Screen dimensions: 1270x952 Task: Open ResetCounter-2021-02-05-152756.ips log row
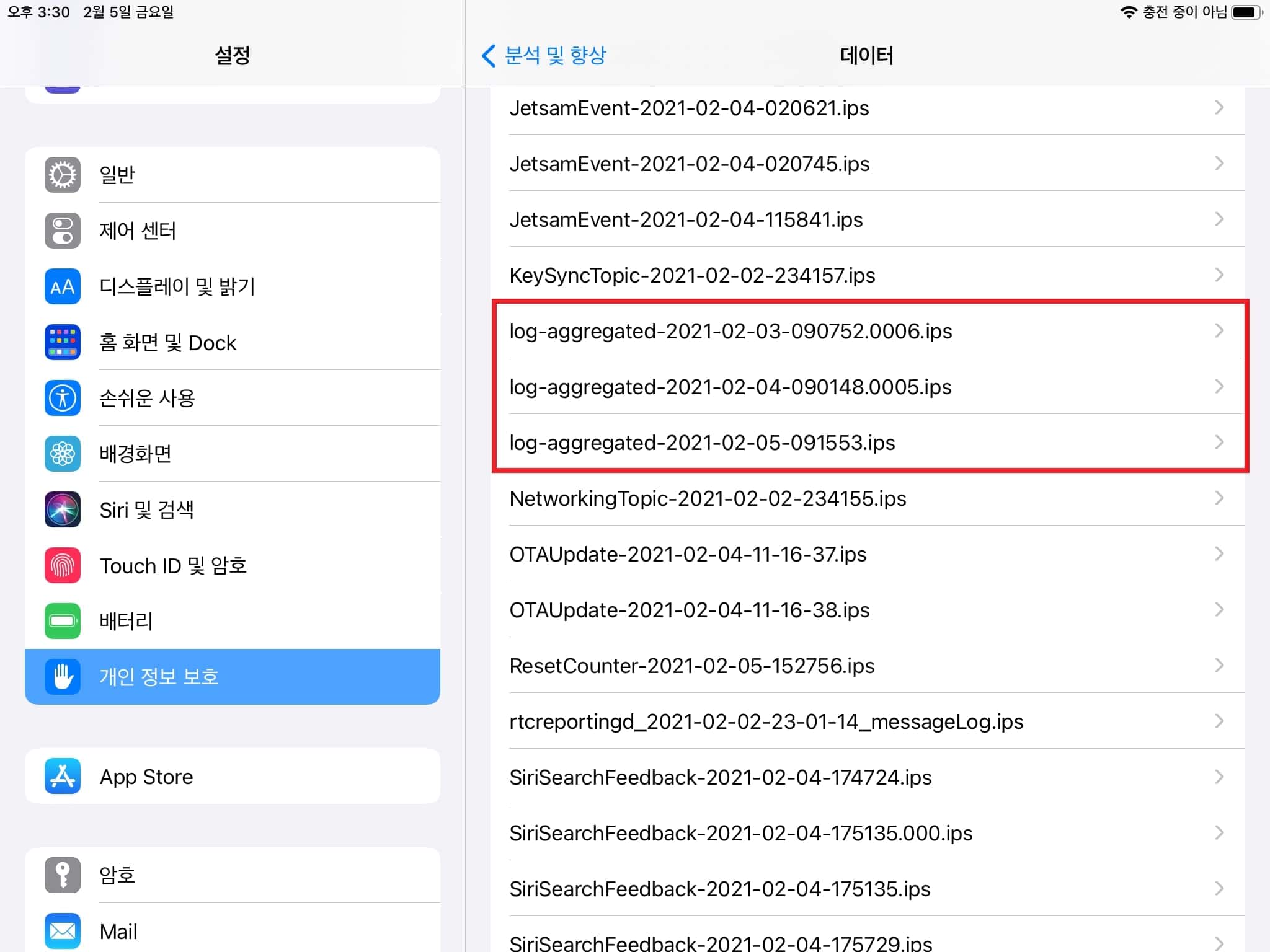click(x=691, y=666)
